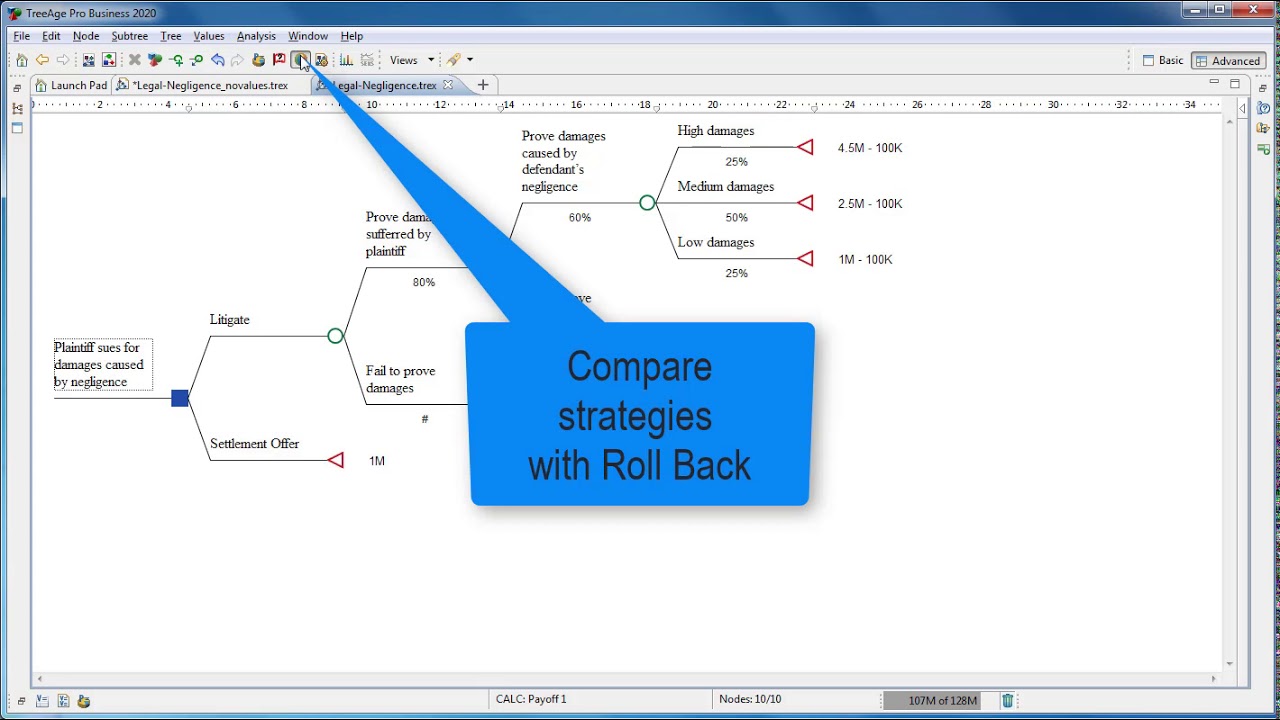Click the 1M - 100K payoff value
Screen dimensions: 1280x720
point(865,260)
